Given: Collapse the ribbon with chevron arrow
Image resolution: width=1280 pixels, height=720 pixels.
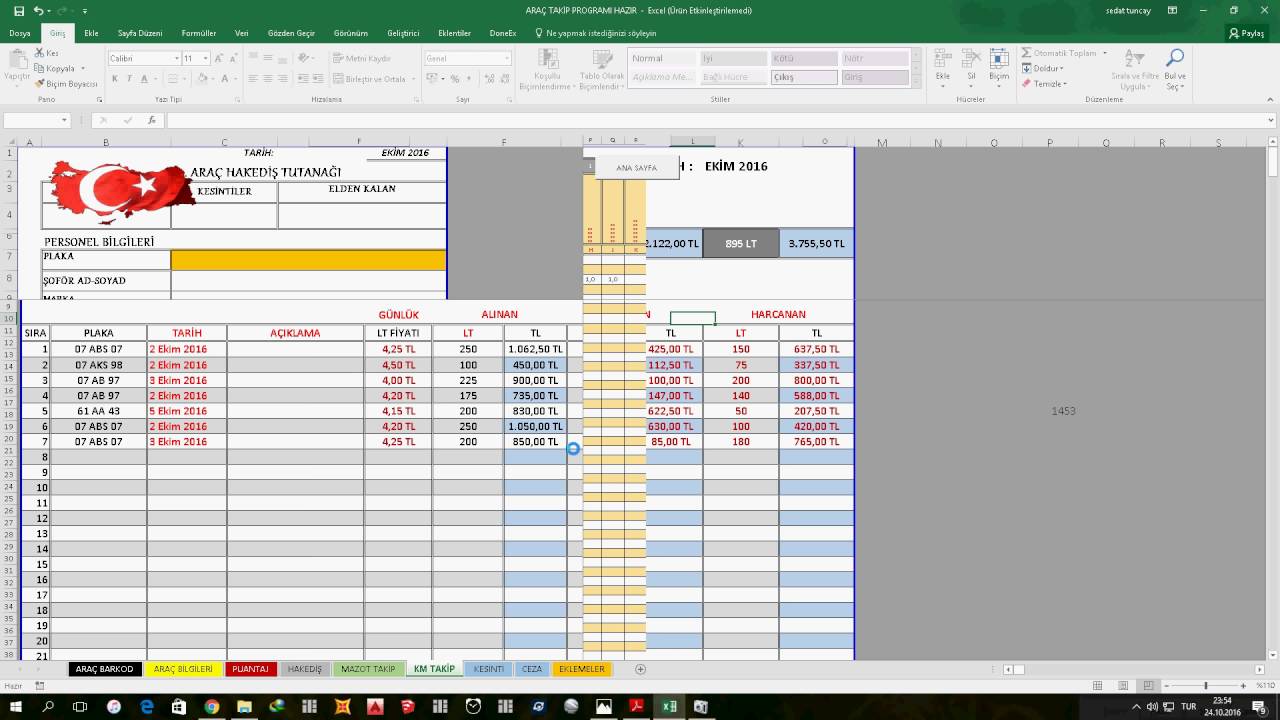Looking at the screenshot, I should pyautogui.click(x=1269, y=99).
